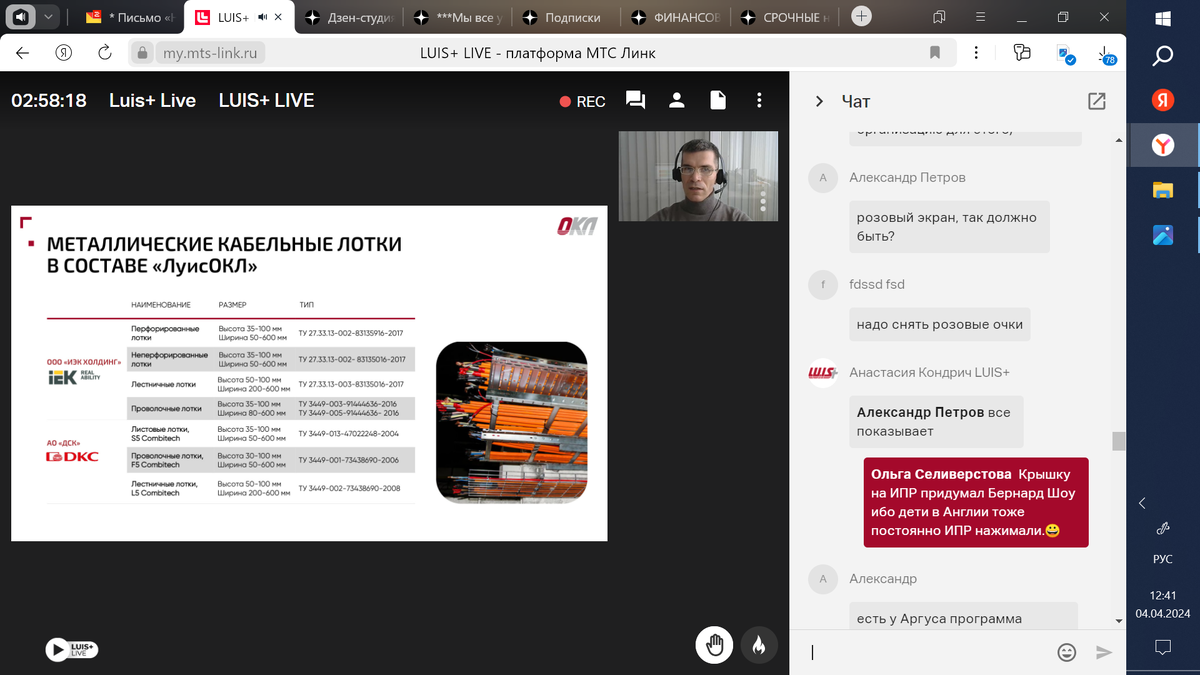Click sender name 'fdssd fsd'
The height and width of the screenshot is (675, 1200).
[877, 284]
